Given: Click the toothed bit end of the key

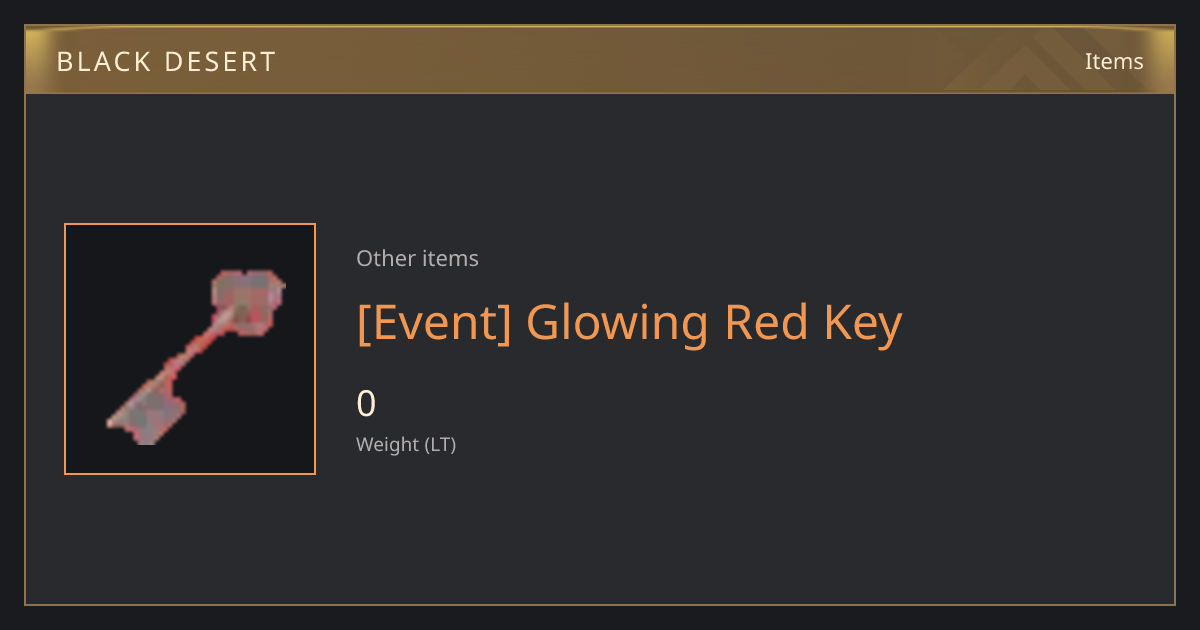Looking at the screenshot, I should 145,411.
